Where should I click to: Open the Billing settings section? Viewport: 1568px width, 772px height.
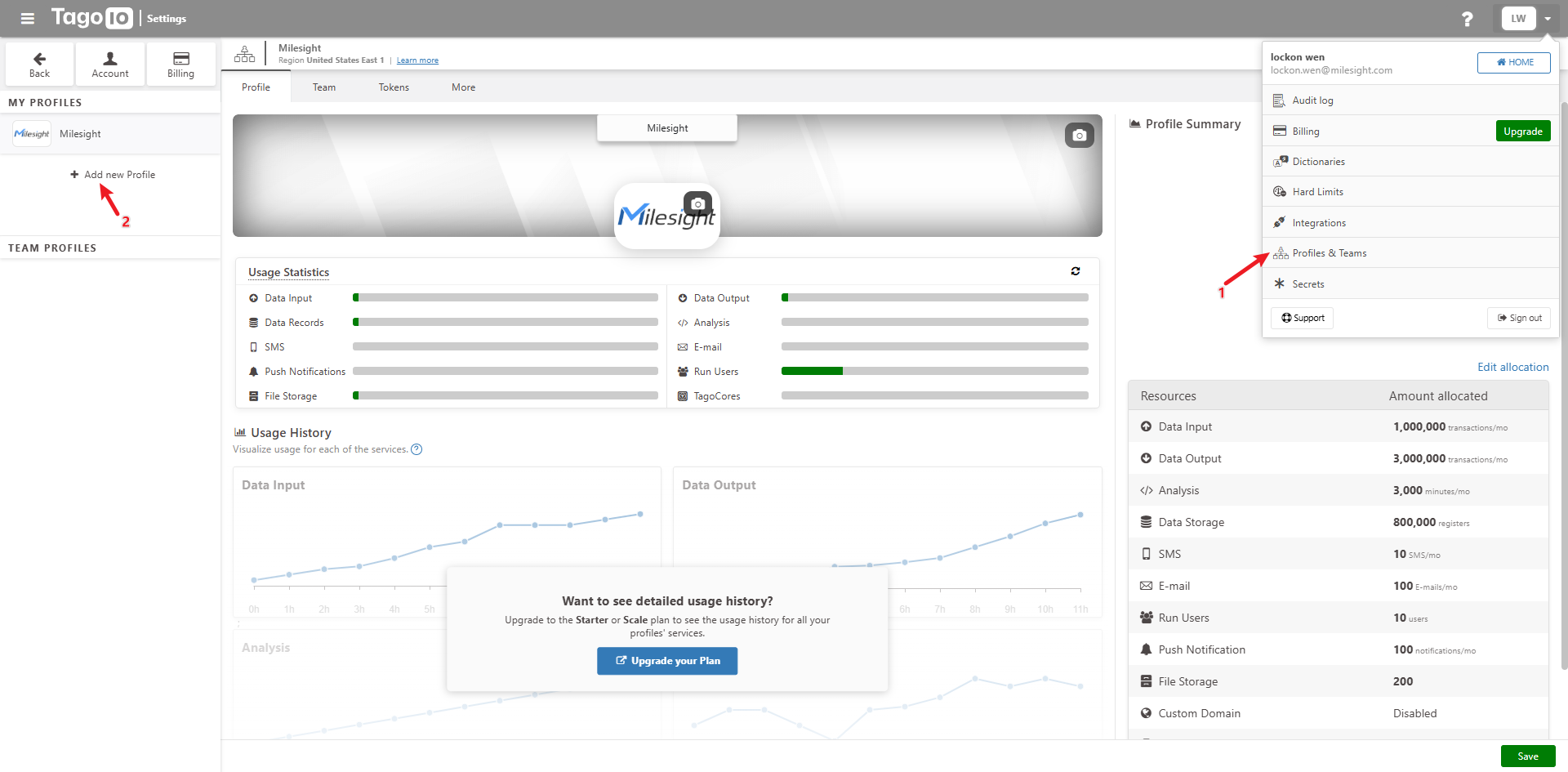[180, 65]
